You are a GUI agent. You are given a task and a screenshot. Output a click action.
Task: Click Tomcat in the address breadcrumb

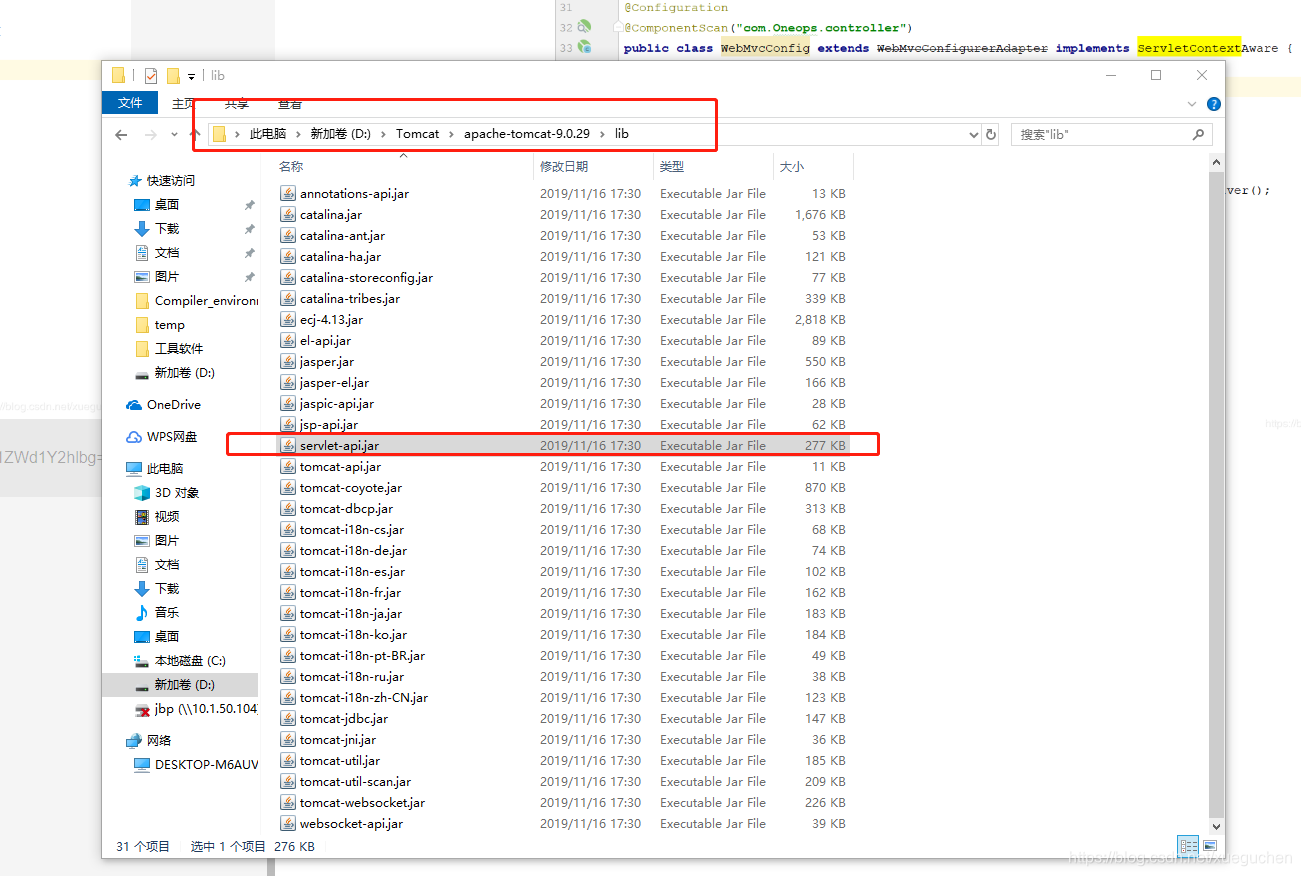click(x=417, y=134)
